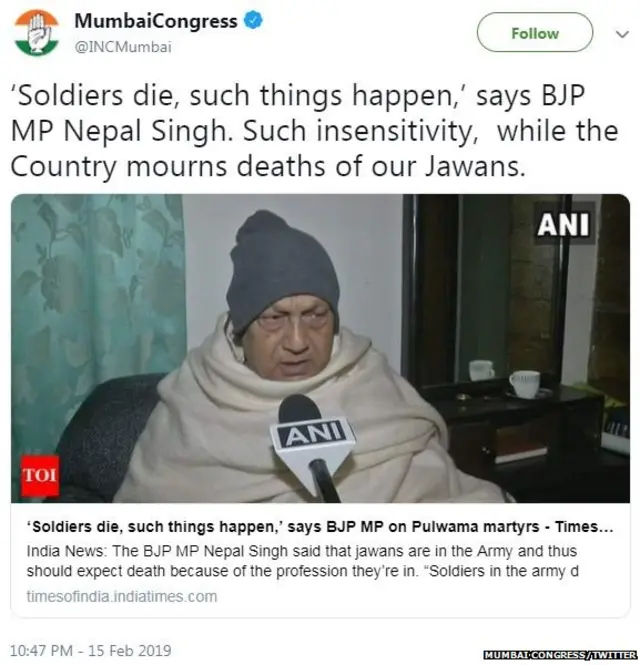Click the red TOI logo on photo
The height and width of the screenshot is (665, 640).
pos(40,475)
